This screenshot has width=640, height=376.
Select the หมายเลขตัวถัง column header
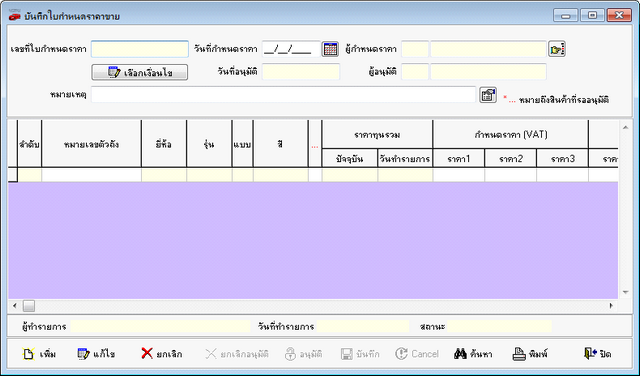tap(91, 144)
